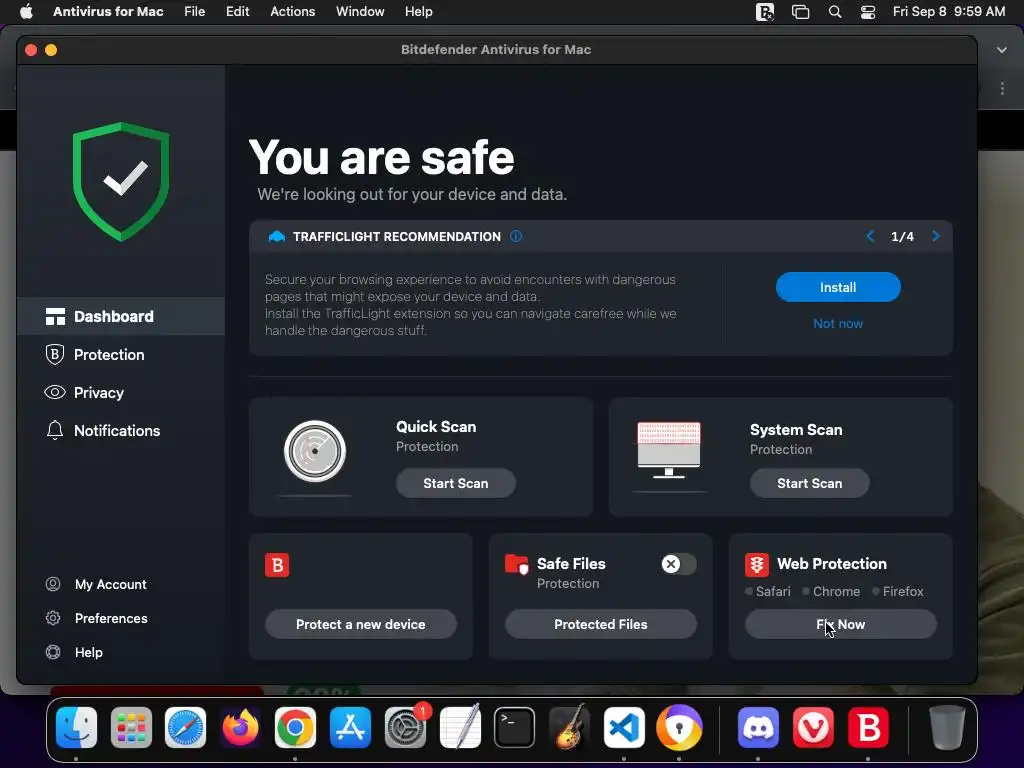Open Google Chrome from the Dock
The width and height of the screenshot is (1024, 768).
295,727
